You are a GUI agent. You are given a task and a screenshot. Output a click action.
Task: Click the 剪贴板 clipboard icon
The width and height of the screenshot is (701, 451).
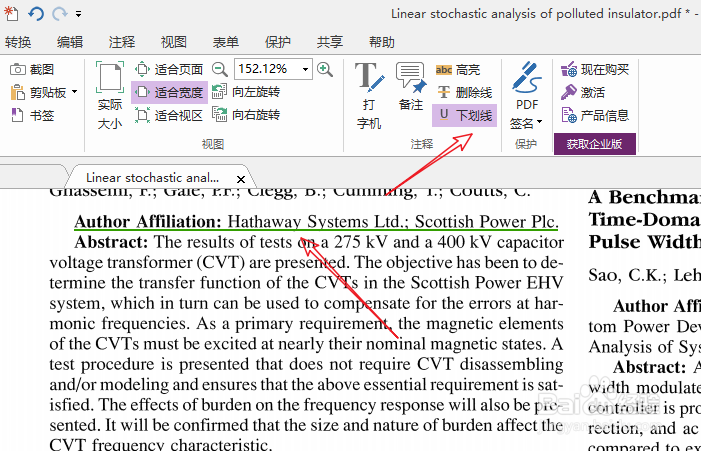tap(17, 93)
